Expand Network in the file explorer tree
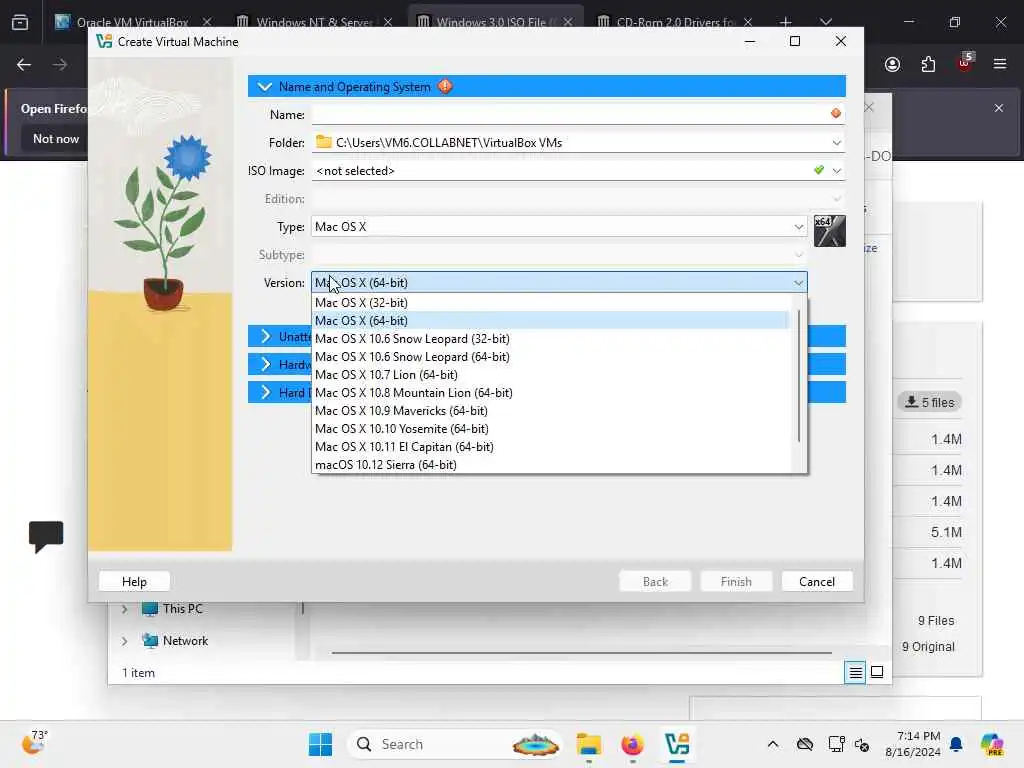Image resolution: width=1024 pixels, height=768 pixels. pos(124,641)
